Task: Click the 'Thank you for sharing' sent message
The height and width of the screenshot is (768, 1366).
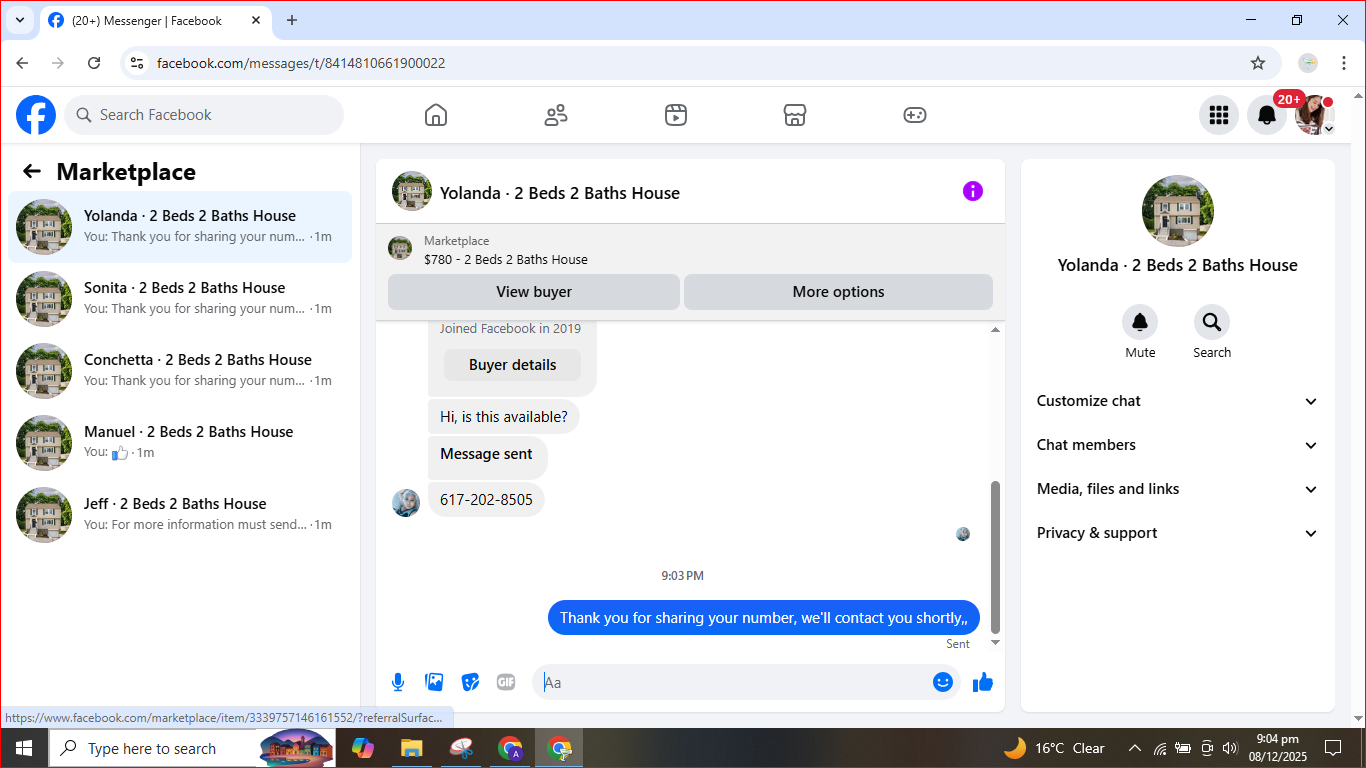Action: (x=764, y=618)
